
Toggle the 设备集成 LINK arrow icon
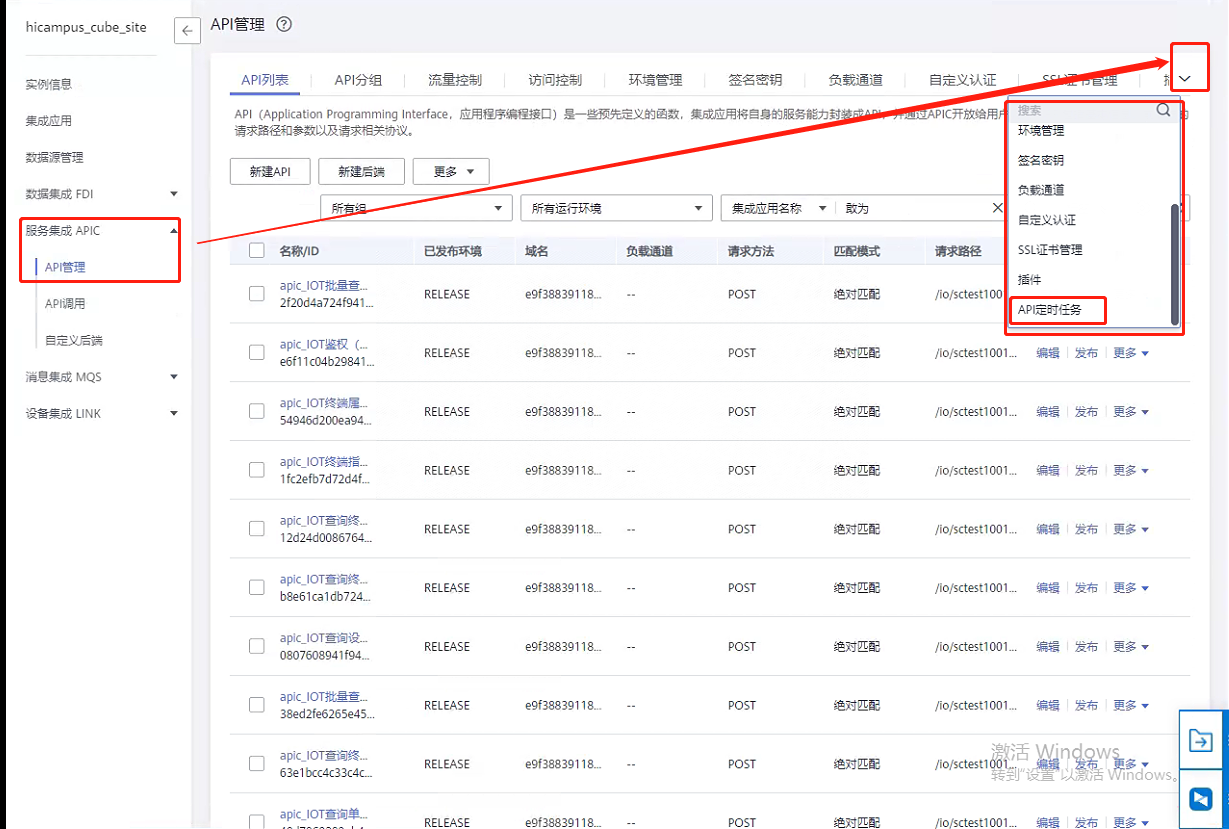(174, 413)
